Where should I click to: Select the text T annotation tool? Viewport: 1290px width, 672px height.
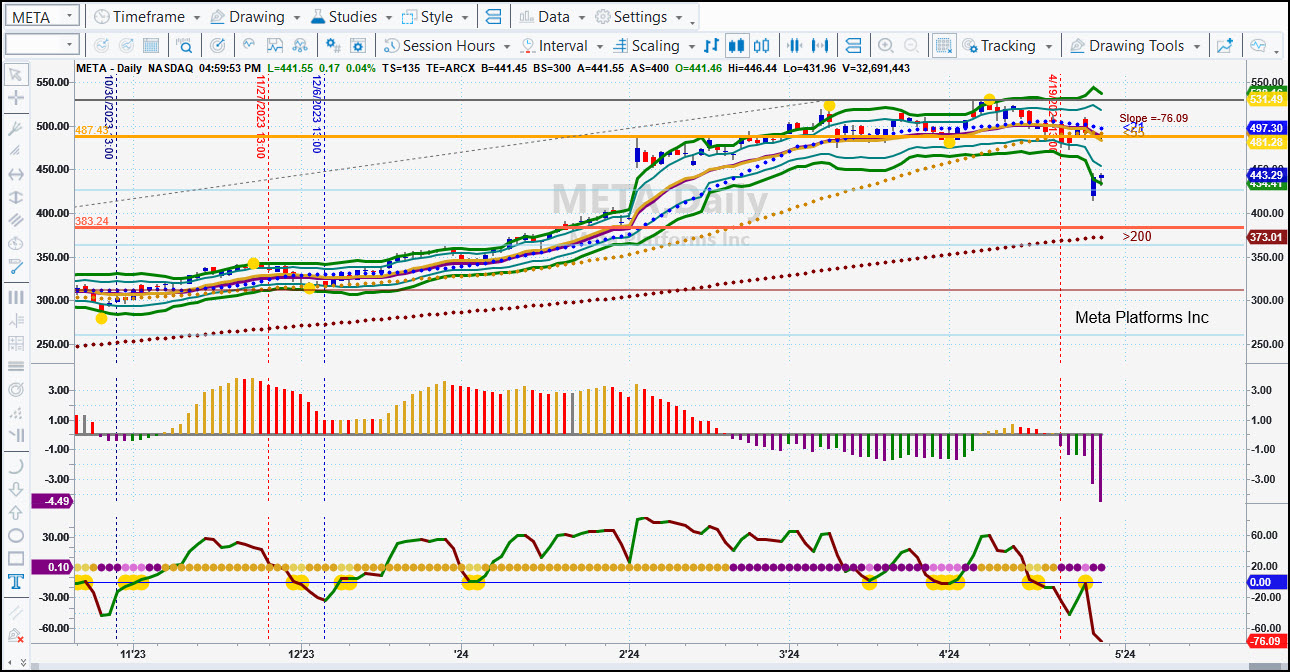click(15, 582)
